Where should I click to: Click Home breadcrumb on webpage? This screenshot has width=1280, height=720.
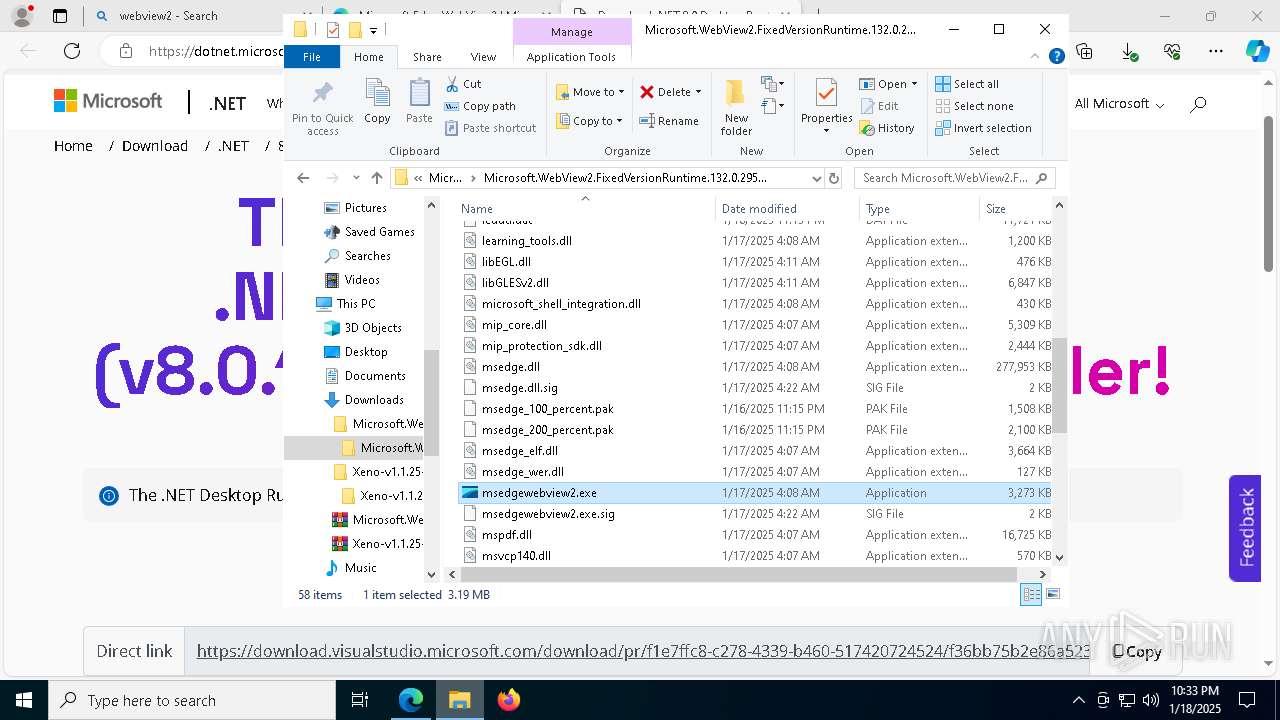coord(73,146)
